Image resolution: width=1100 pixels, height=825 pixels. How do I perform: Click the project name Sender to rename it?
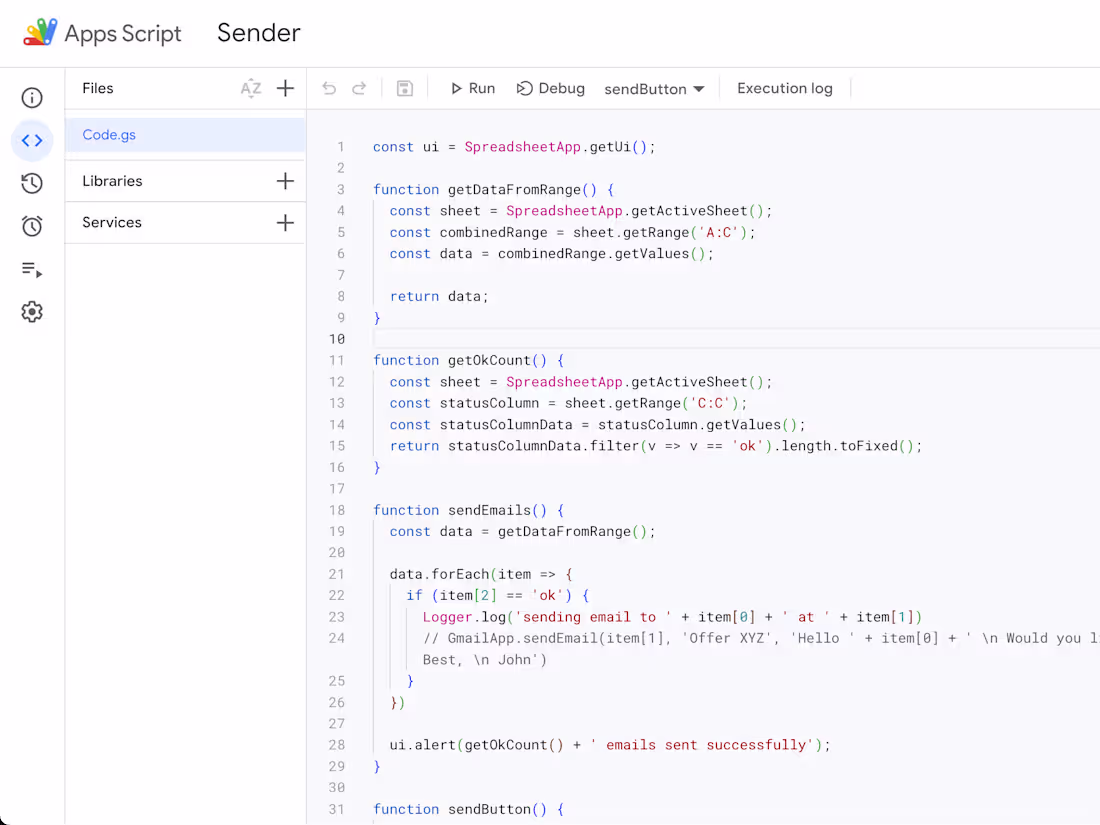click(258, 33)
